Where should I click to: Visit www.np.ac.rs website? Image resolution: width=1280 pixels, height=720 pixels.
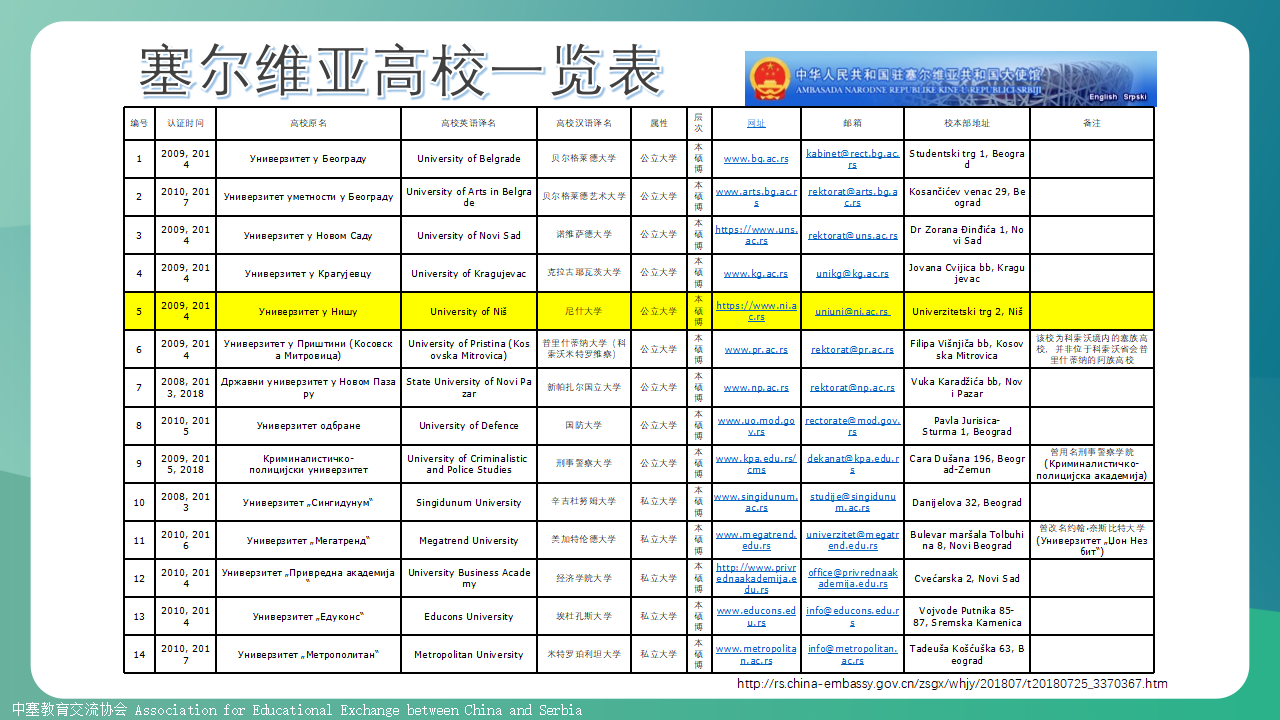[756, 387]
